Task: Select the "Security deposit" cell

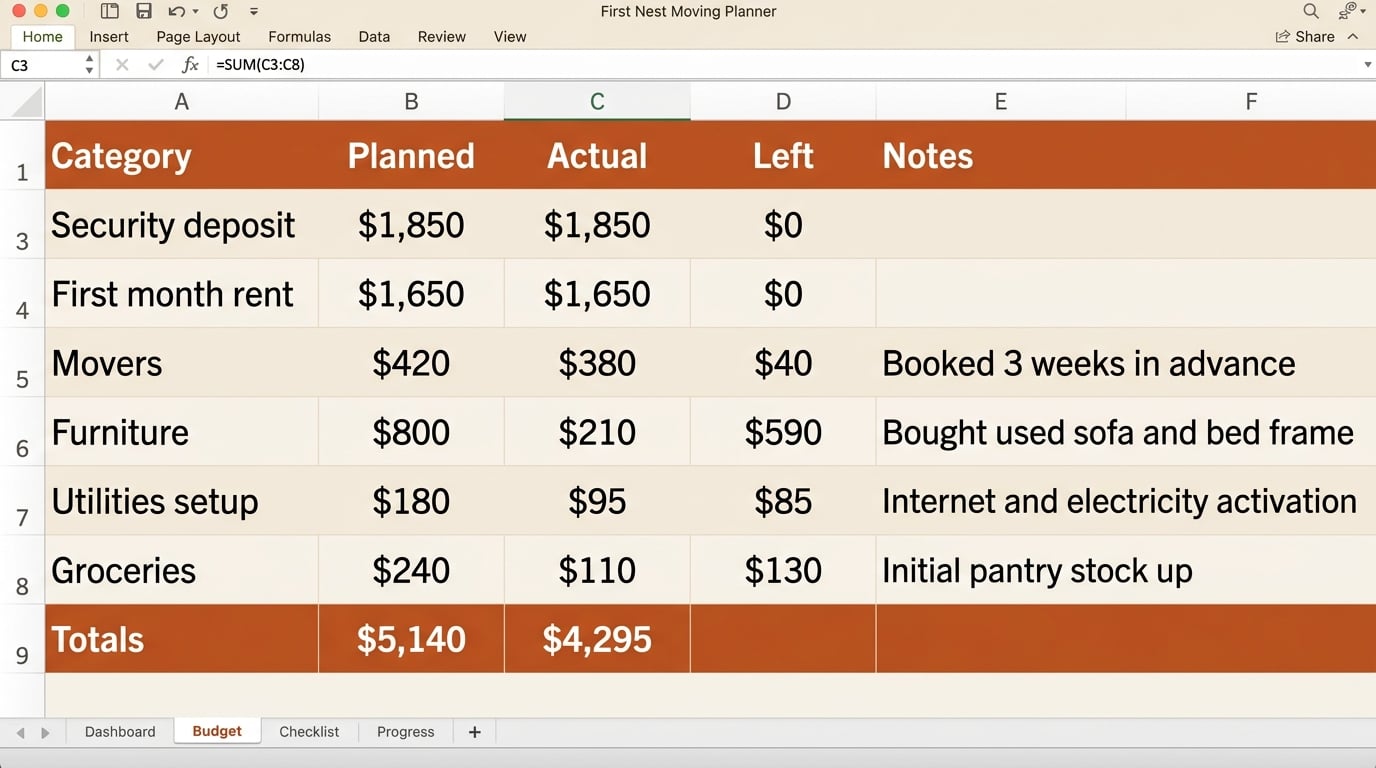Action: click(x=181, y=225)
